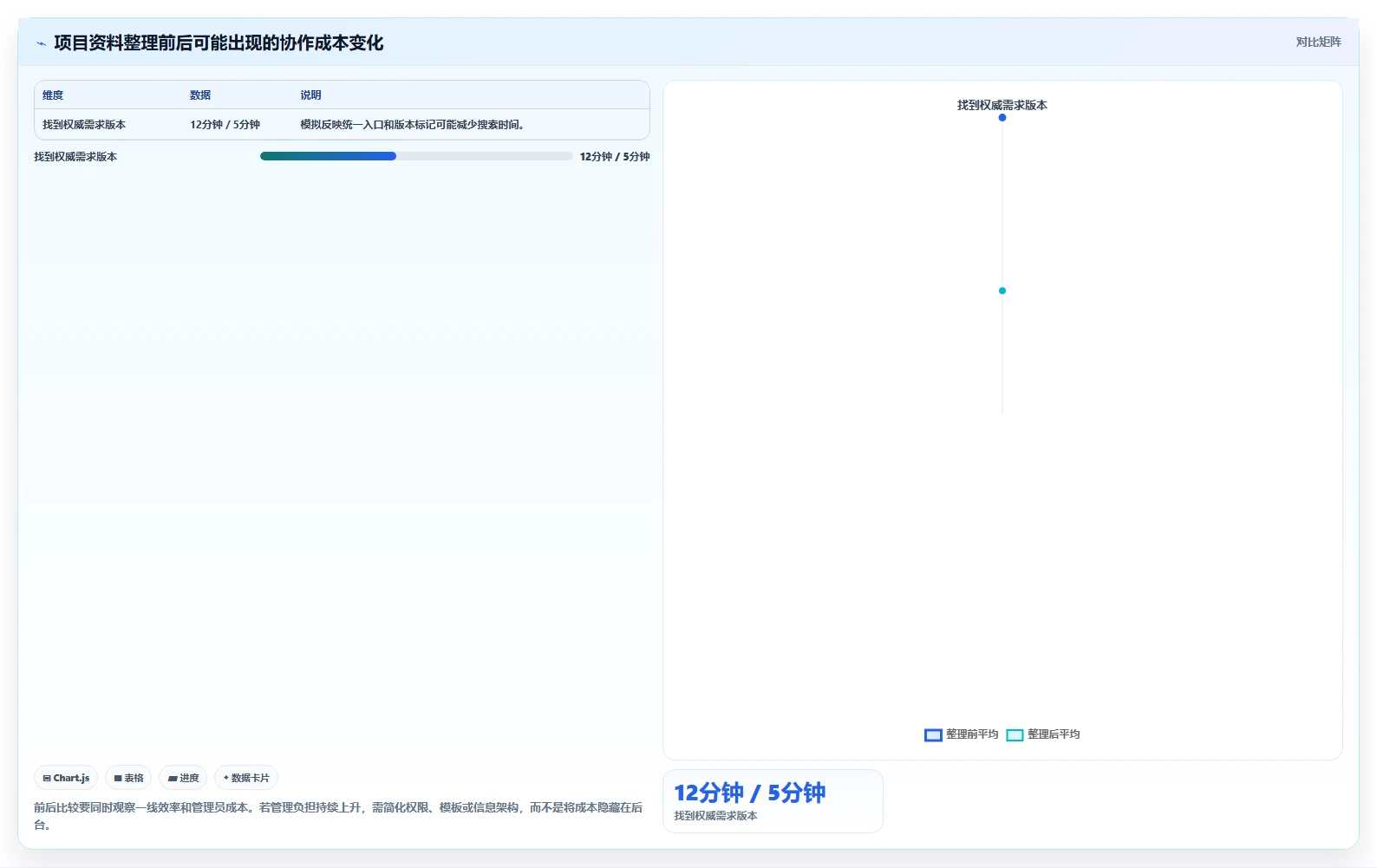Screen dimensions: 1377x868
Task: Select the 维度 column header
Action: (x=53, y=95)
